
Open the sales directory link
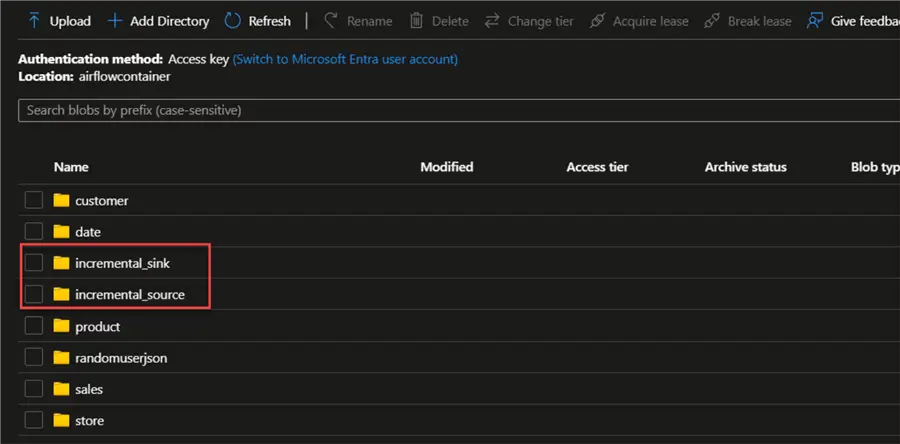(89, 389)
